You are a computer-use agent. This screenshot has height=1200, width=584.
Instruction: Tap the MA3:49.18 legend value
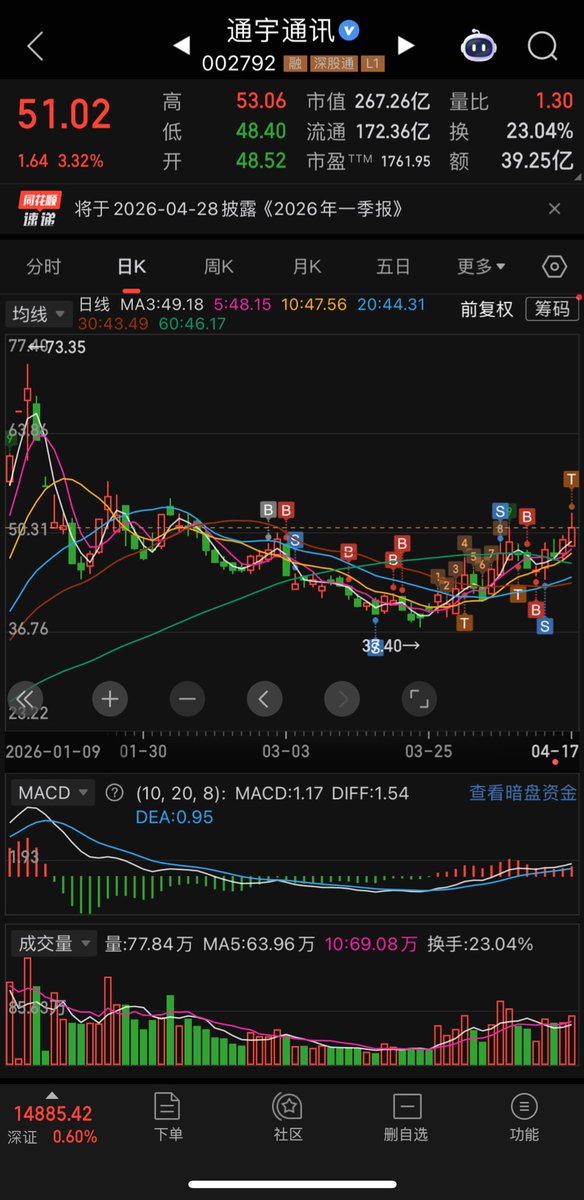pos(162,304)
